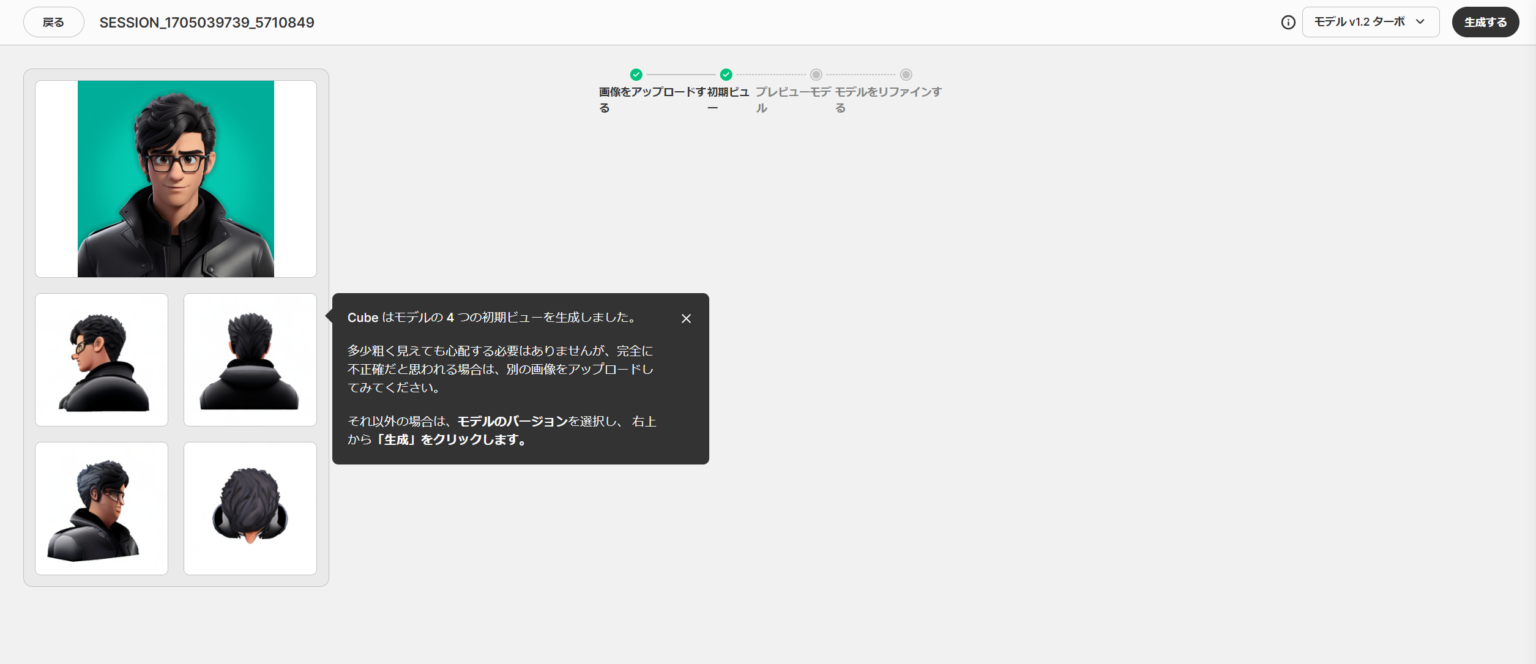The height and width of the screenshot is (664, 1536).
Task: Click the info icon beside model dropdown
Action: tap(1288, 22)
